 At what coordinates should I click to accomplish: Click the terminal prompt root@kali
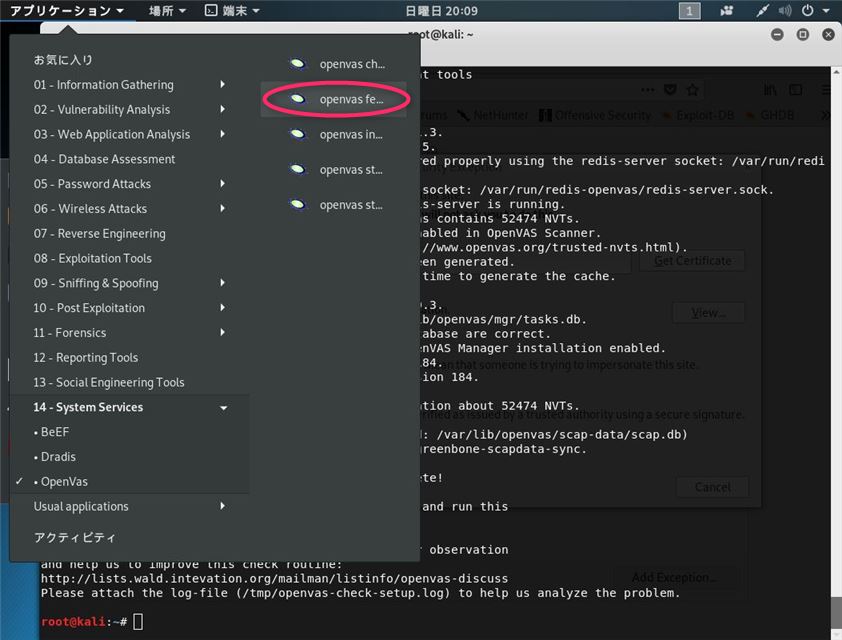click(73, 622)
